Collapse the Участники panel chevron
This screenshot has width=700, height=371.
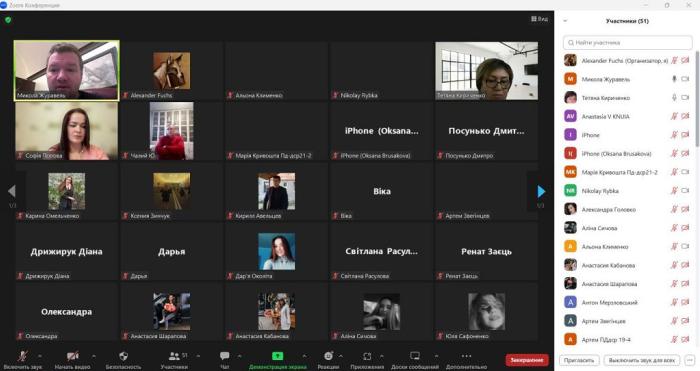[x=565, y=21]
